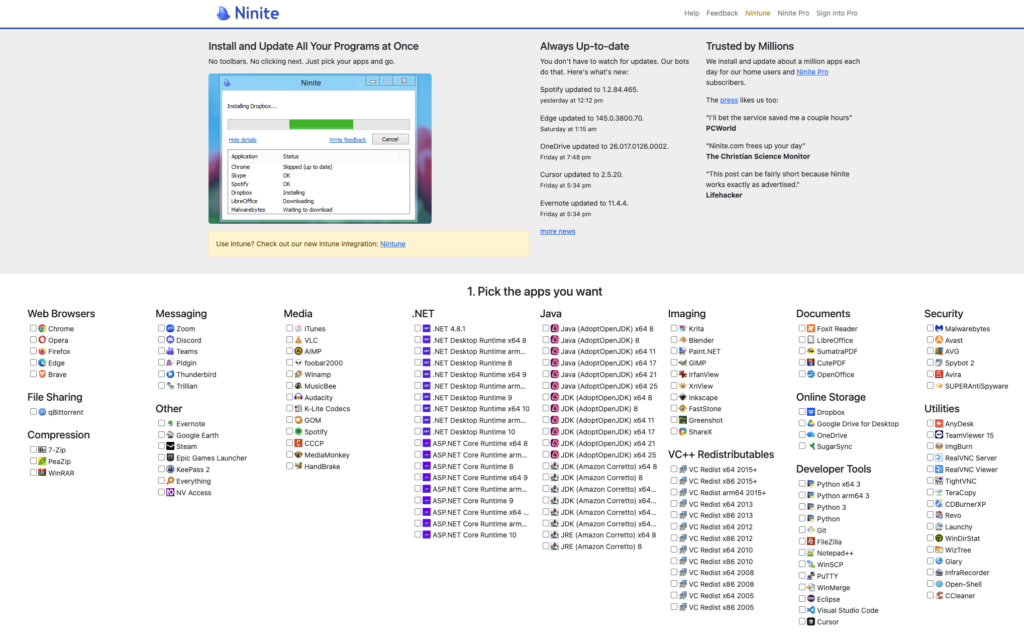Click the SUPERAntiSpyware label
The image size is (1024, 634).
[976, 386]
